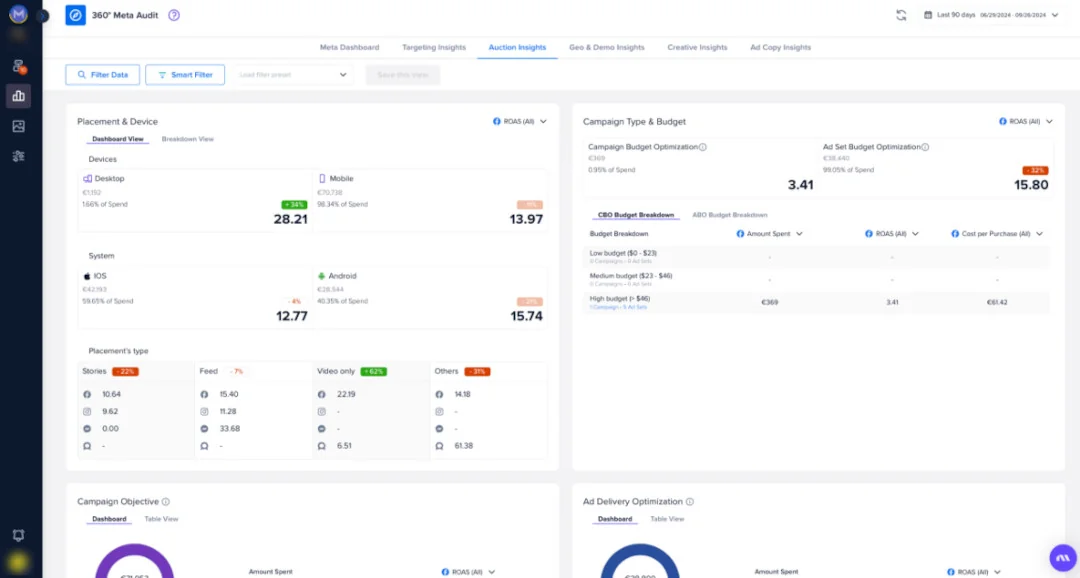Open Ad Delivery Optimization ROAS (All) dropdown
This screenshot has height=578, width=1080.
974,572
